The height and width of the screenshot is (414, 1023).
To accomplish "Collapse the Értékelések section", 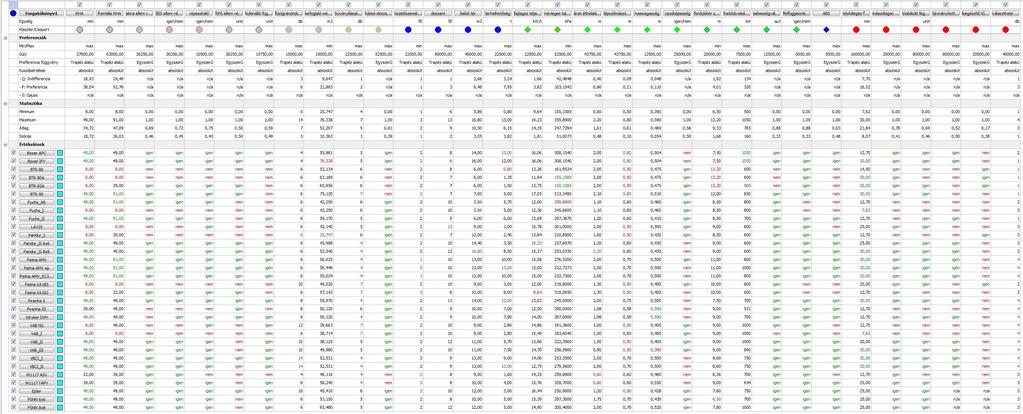I will click(x=5, y=145).
